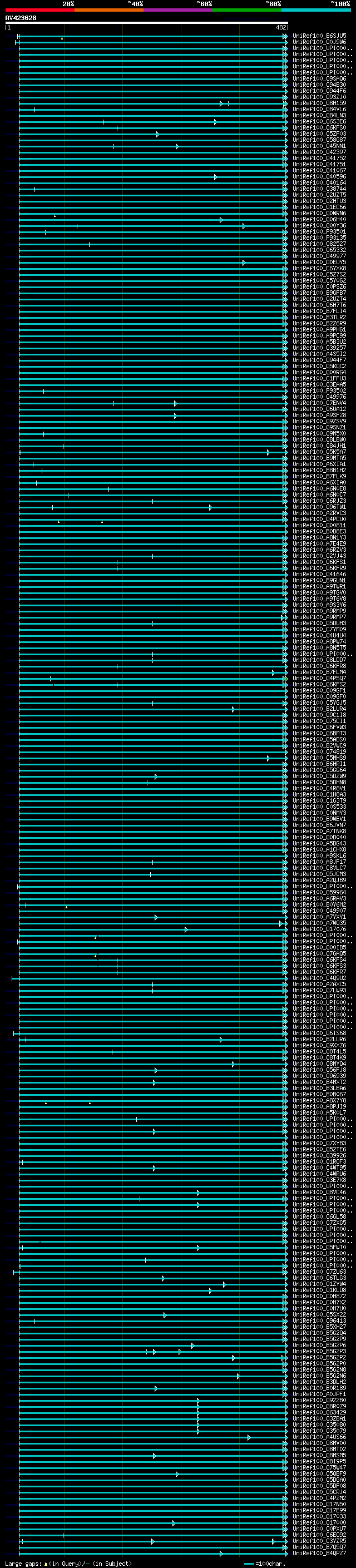Viewport: 356px width, 1568px height.
Task: Select the UniRef100_A4US66 row label
Action: pyautogui.click(x=319, y=1437)
